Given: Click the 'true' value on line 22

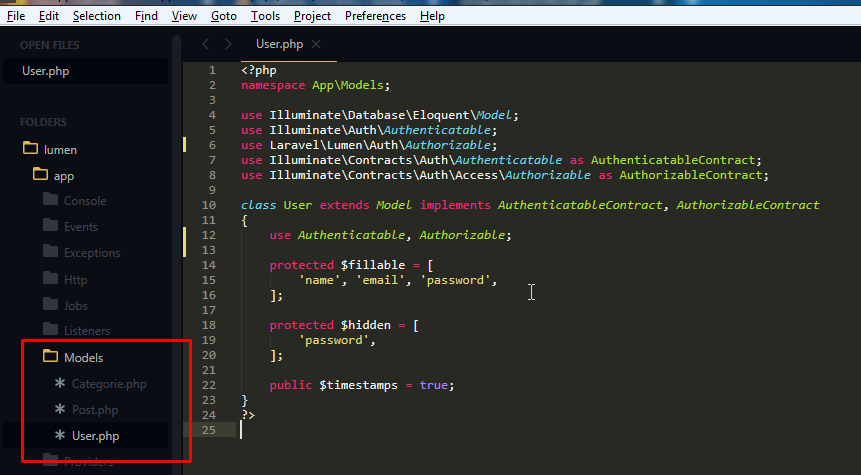Looking at the screenshot, I should coord(434,385).
